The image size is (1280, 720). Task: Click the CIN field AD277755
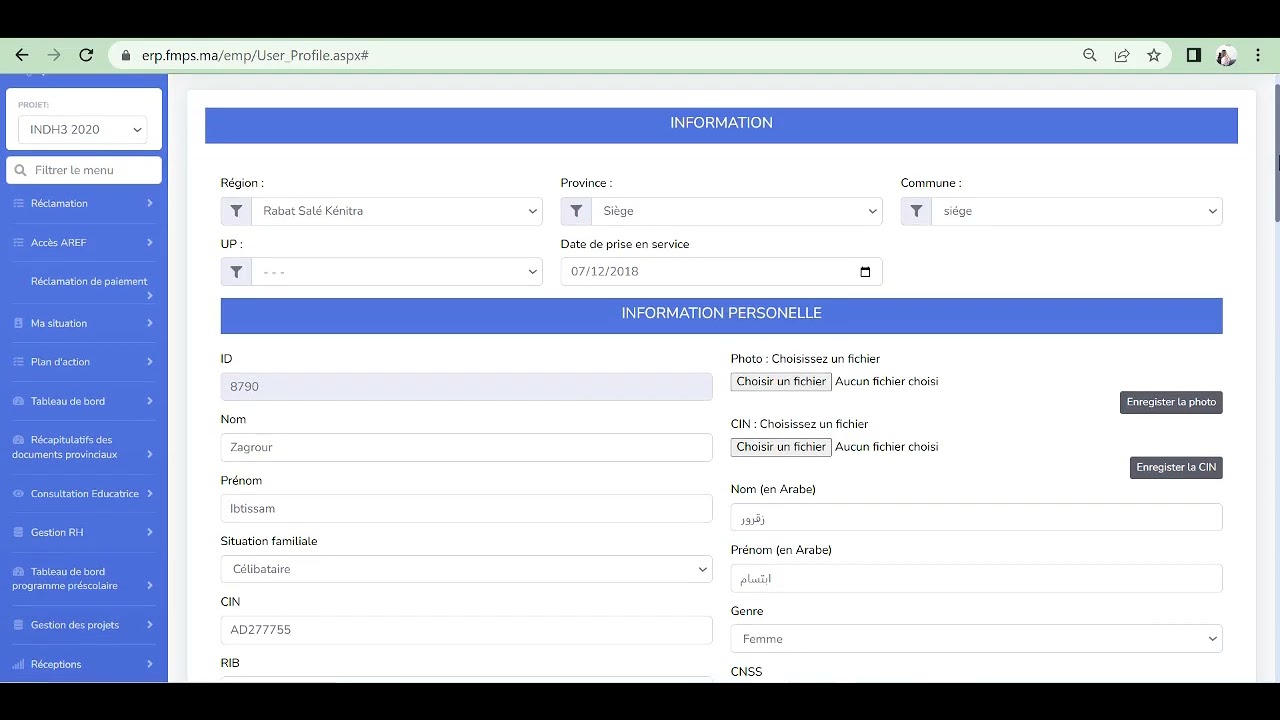pos(466,630)
